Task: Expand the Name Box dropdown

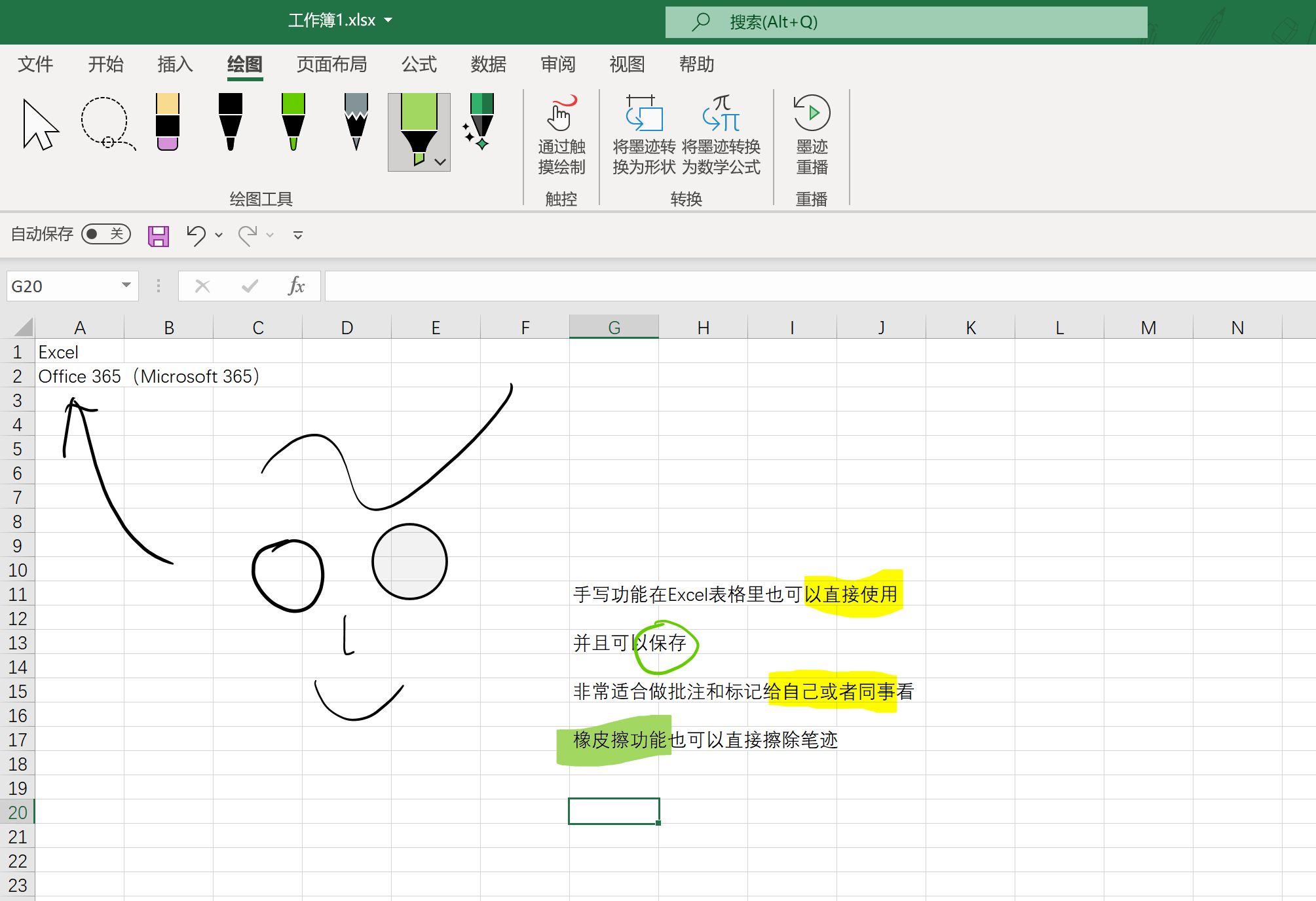Action: click(x=126, y=286)
